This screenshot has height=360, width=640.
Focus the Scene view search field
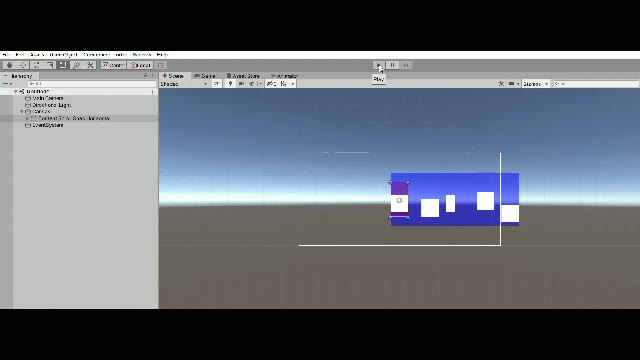[x=596, y=84]
